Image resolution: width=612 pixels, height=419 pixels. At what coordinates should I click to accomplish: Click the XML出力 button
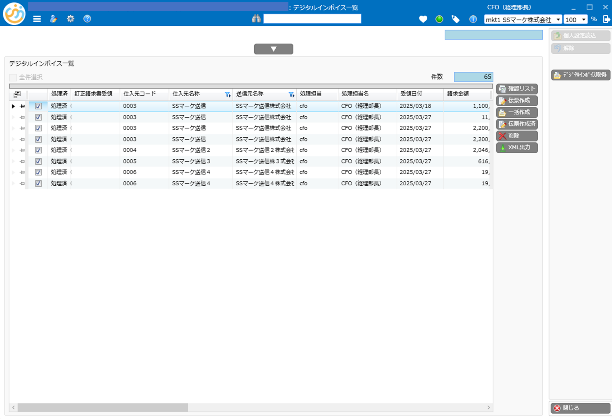pyautogui.click(x=517, y=147)
